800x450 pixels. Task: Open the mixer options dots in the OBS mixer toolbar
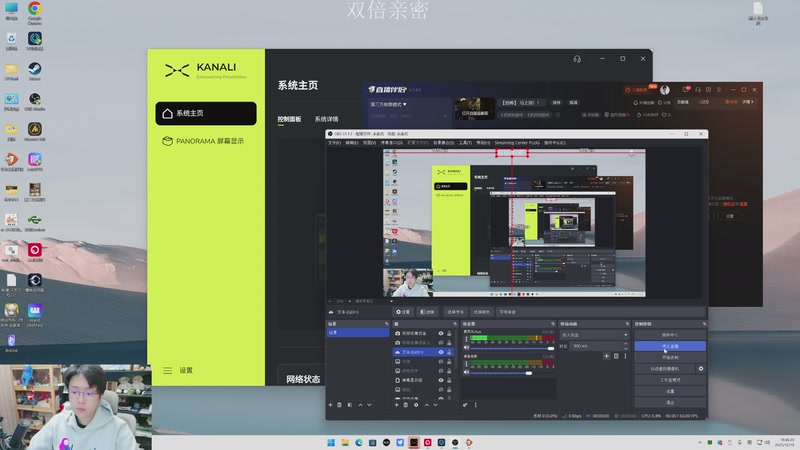(476, 405)
